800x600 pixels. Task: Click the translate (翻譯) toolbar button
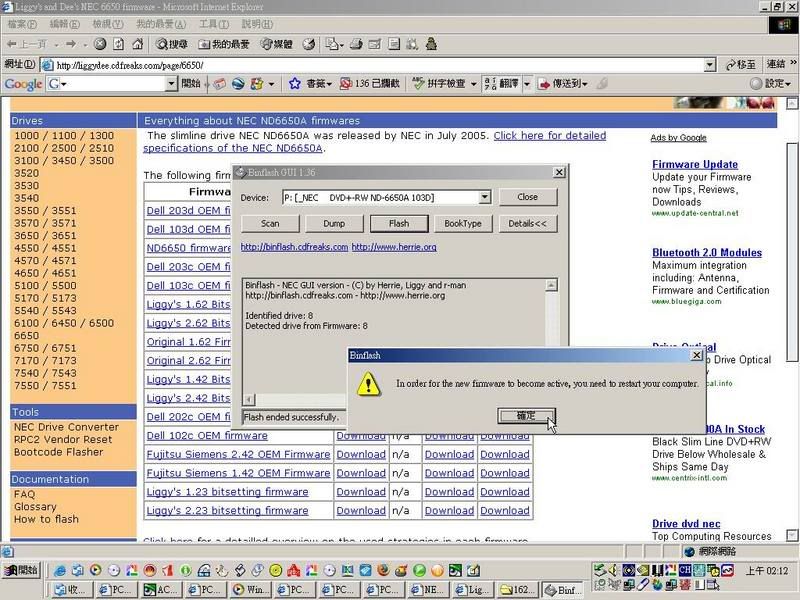[502, 84]
